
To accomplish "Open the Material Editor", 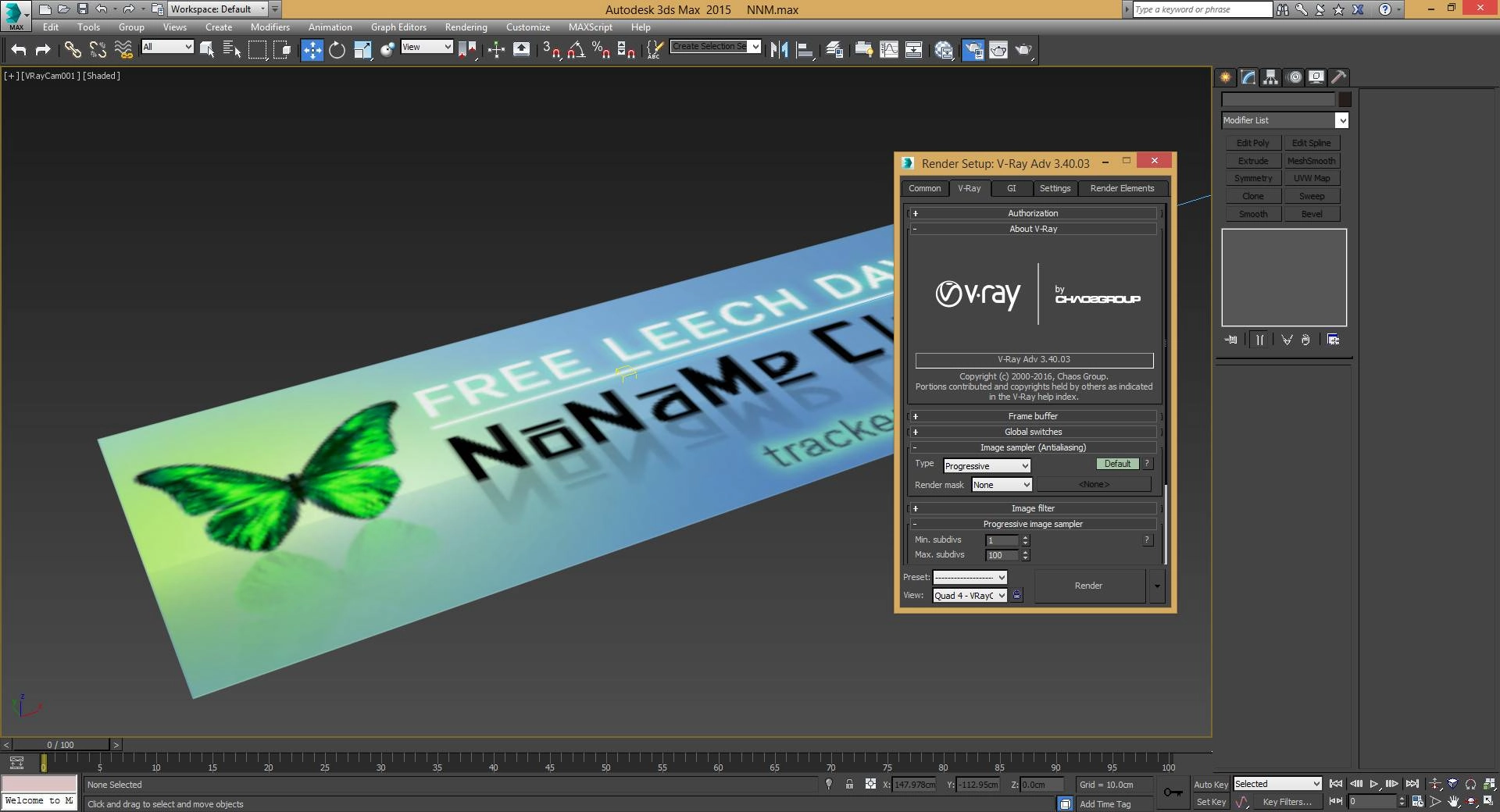I will click(x=944, y=50).
